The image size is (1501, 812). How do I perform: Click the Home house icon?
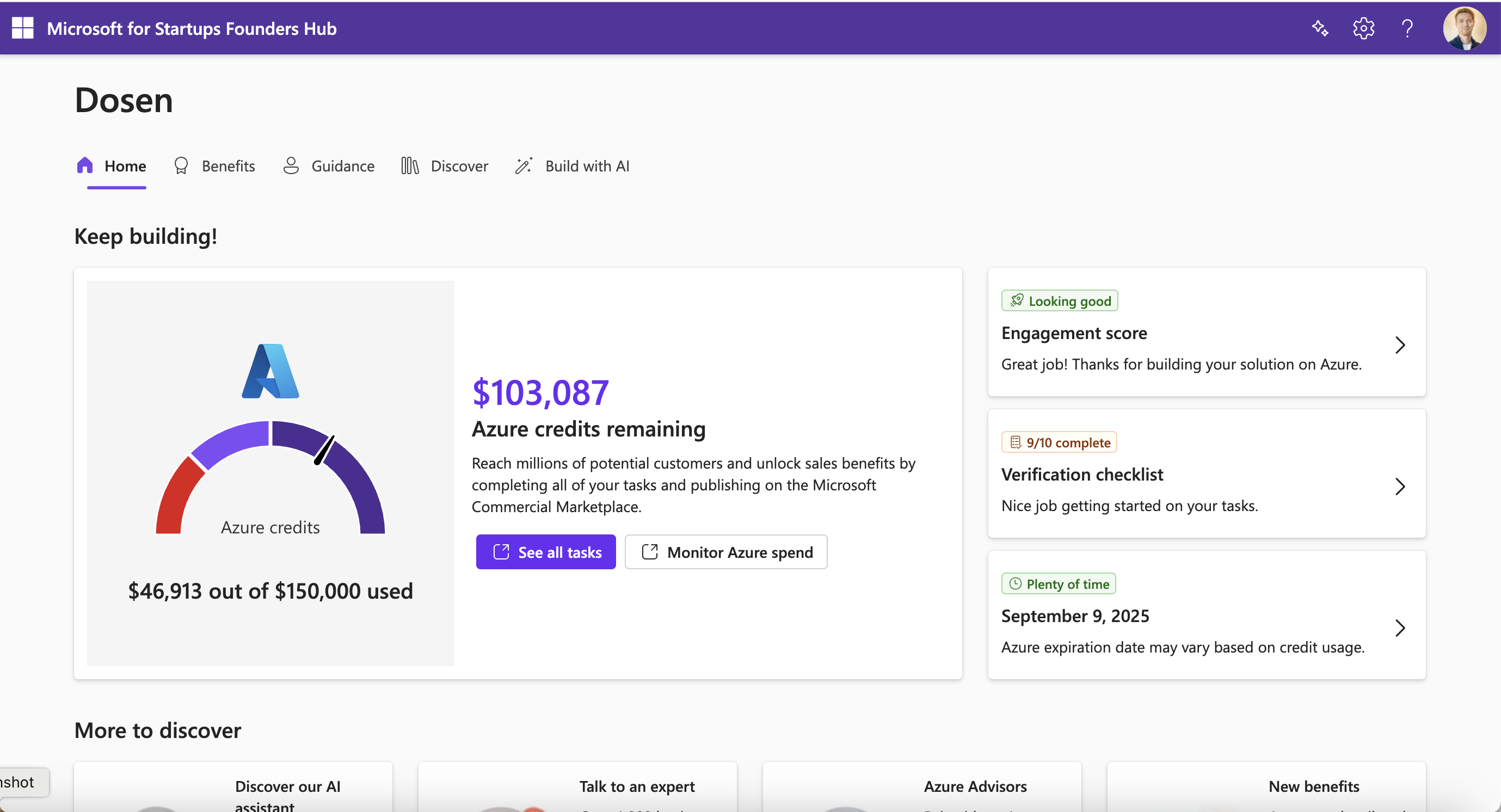click(x=85, y=165)
